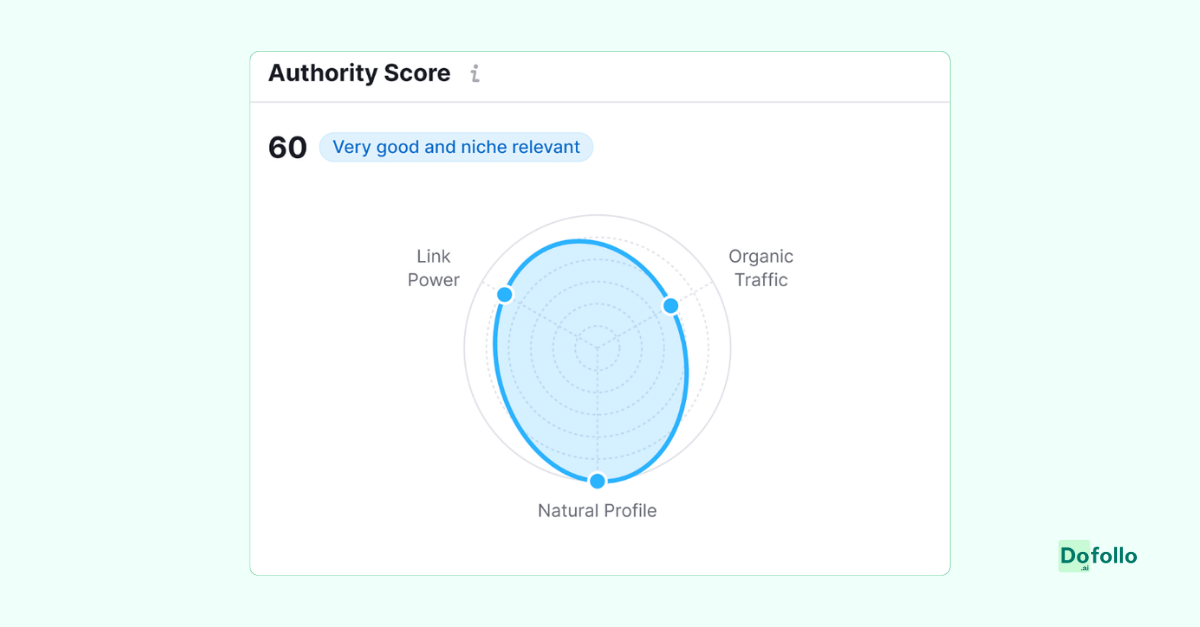Toggle the Link Power axis label
This screenshot has width=1200, height=627.
pyautogui.click(x=433, y=268)
